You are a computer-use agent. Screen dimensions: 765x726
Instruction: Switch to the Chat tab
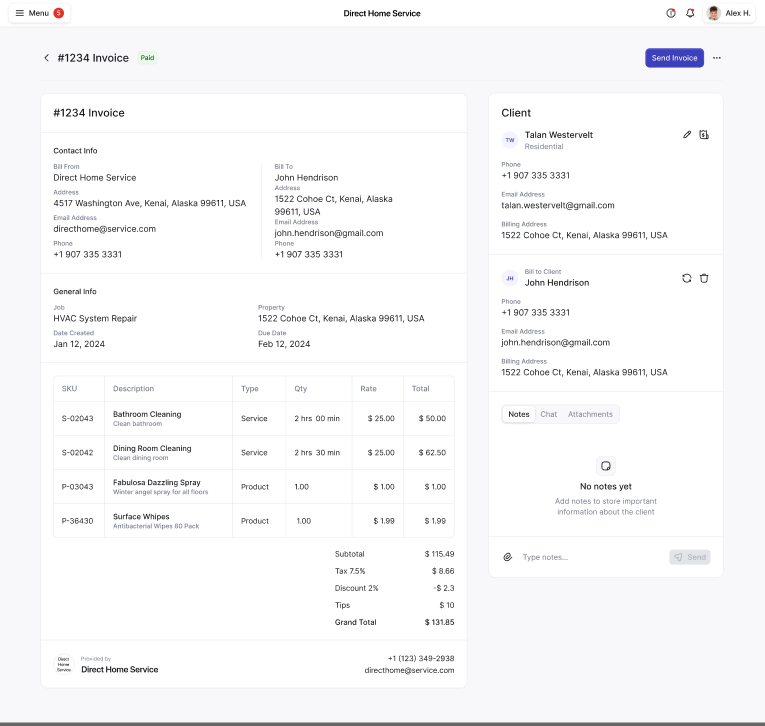[548, 414]
